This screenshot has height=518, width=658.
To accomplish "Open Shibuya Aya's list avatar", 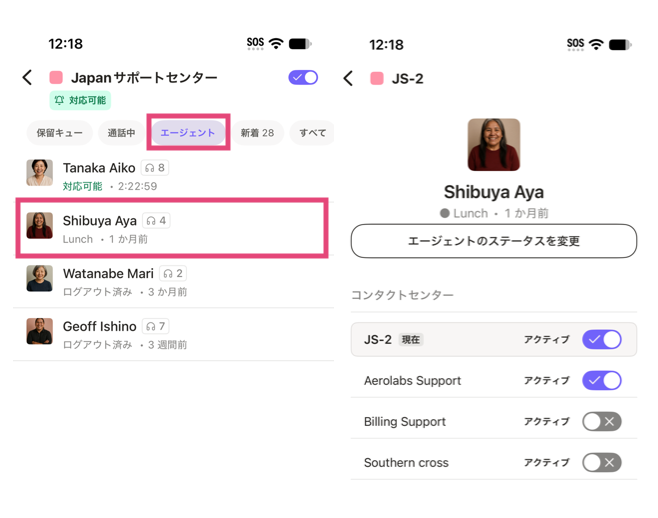I will (39, 225).
